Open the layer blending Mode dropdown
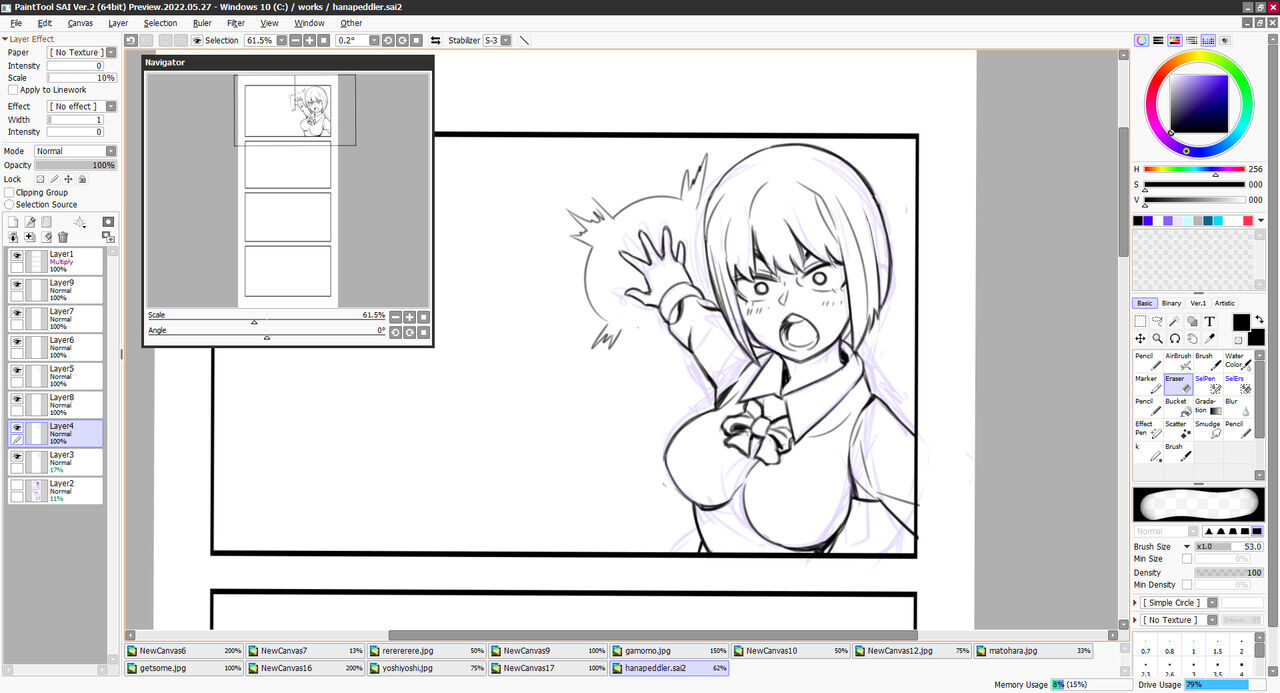The image size is (1280, 693). (75, 152)
